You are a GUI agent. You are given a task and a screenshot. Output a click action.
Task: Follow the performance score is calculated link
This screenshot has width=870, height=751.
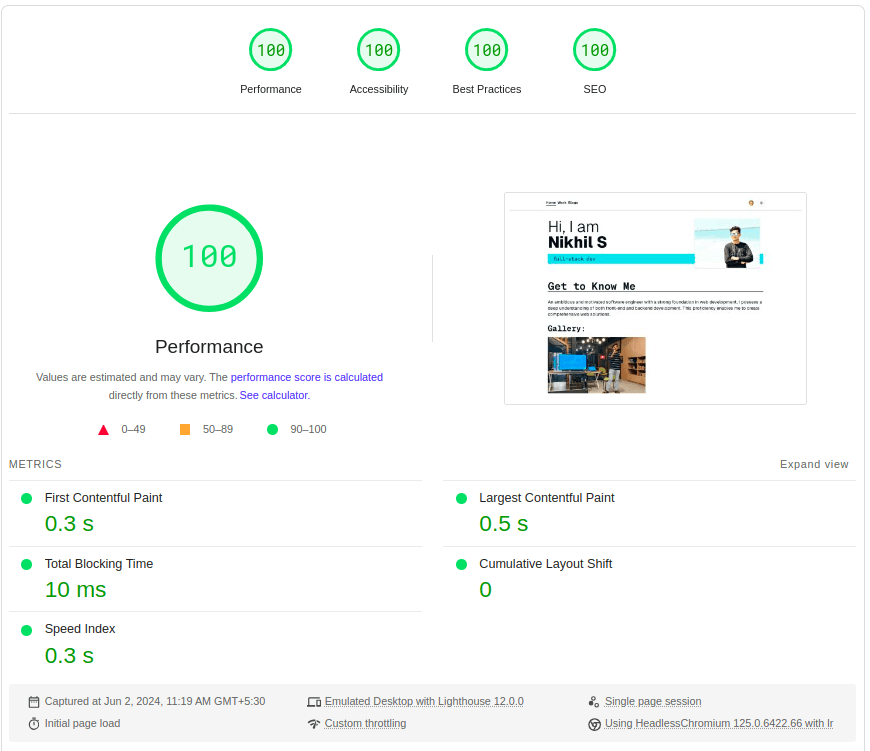click(x=307, y=377)
